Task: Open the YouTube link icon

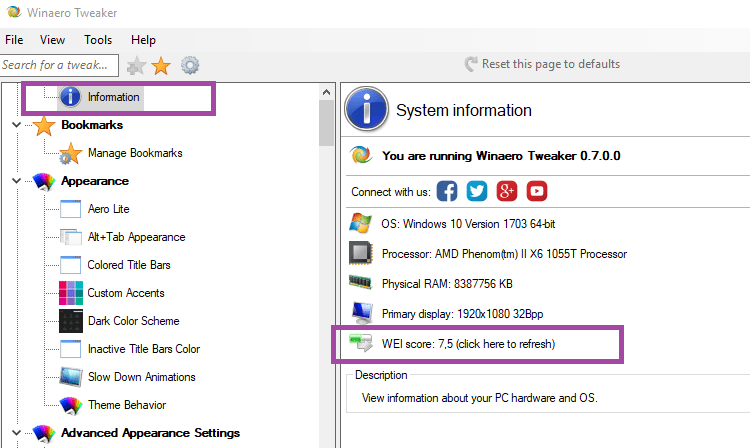Action: pyautogui.click(x=537, y=191)
